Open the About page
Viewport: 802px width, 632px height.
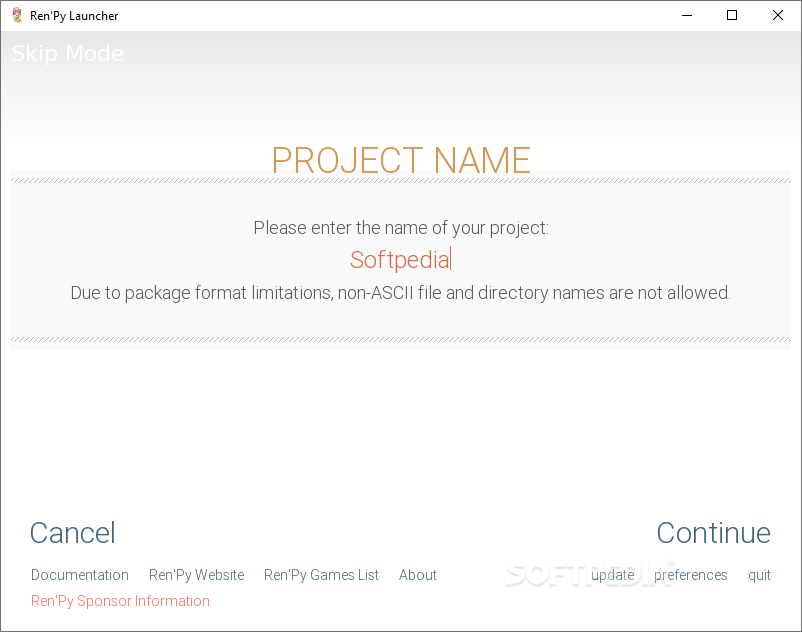418,575
